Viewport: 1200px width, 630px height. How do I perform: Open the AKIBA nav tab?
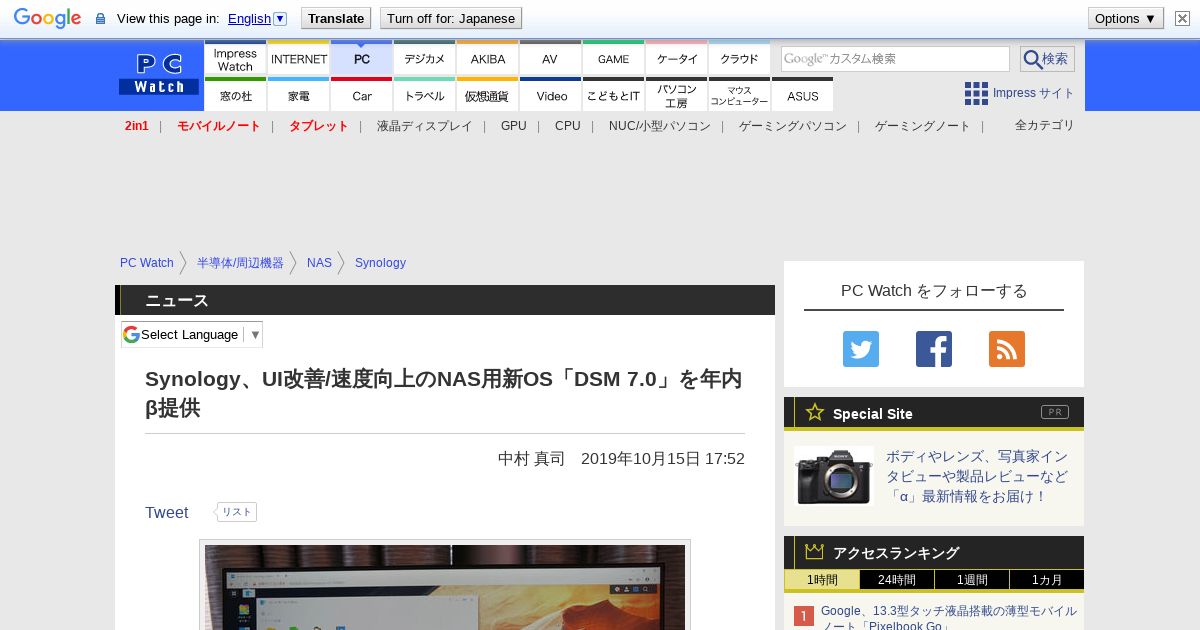(x=488, y=58)
